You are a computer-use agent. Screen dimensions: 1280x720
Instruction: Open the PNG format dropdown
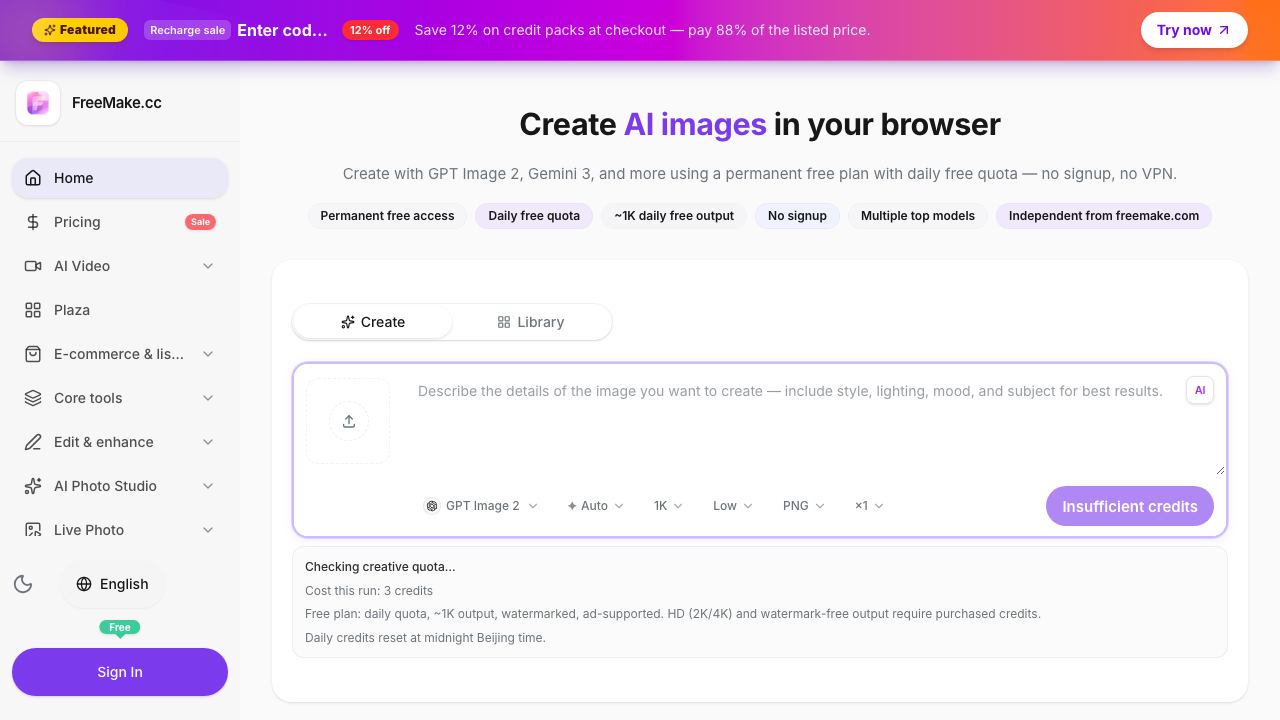(x=803, y=506)
